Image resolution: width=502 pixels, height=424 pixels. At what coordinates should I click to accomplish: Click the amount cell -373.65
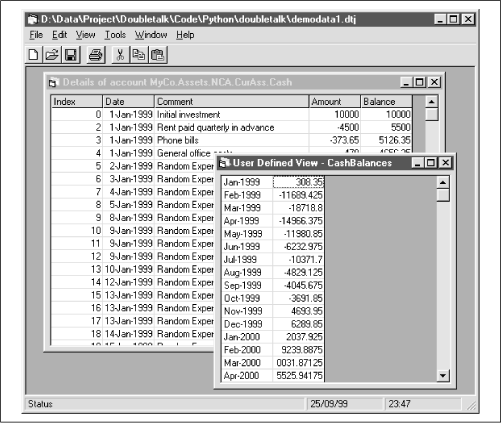tap(335, 140)
